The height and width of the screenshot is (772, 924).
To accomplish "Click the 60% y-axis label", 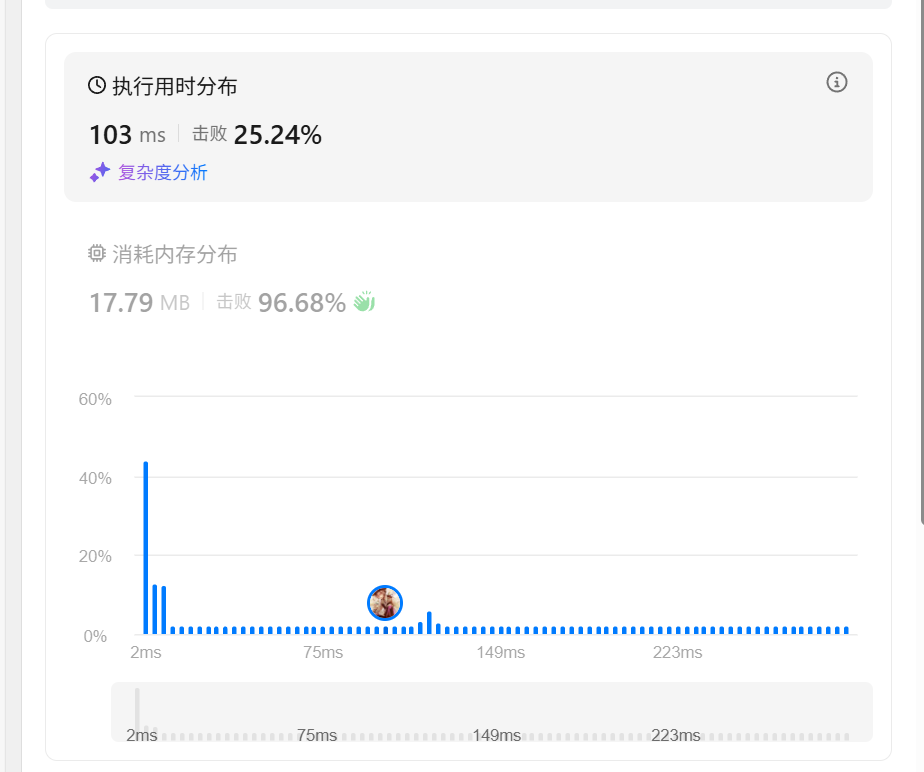I will click(95, 400).
